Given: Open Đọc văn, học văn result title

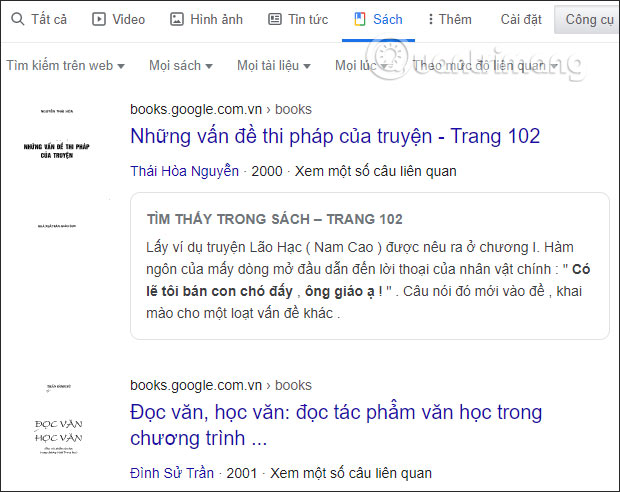Looking at the screenshot, I should 336,425.
